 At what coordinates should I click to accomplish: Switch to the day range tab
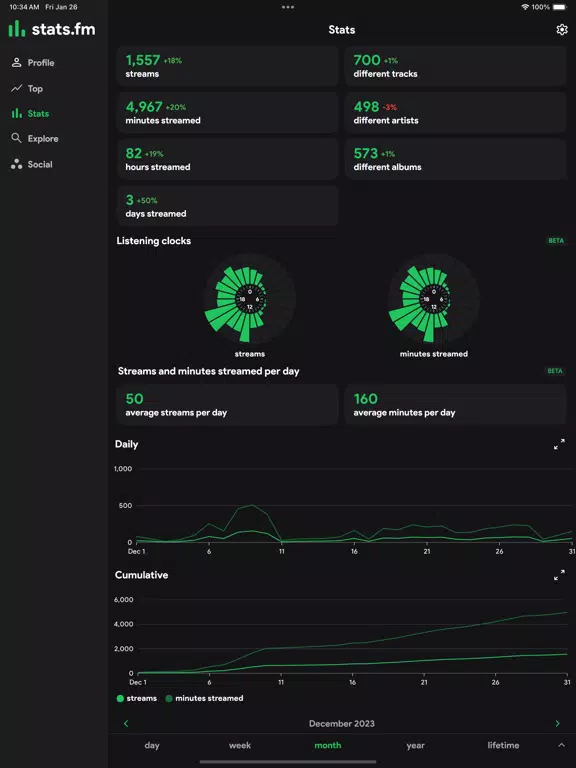coord(152,745)
